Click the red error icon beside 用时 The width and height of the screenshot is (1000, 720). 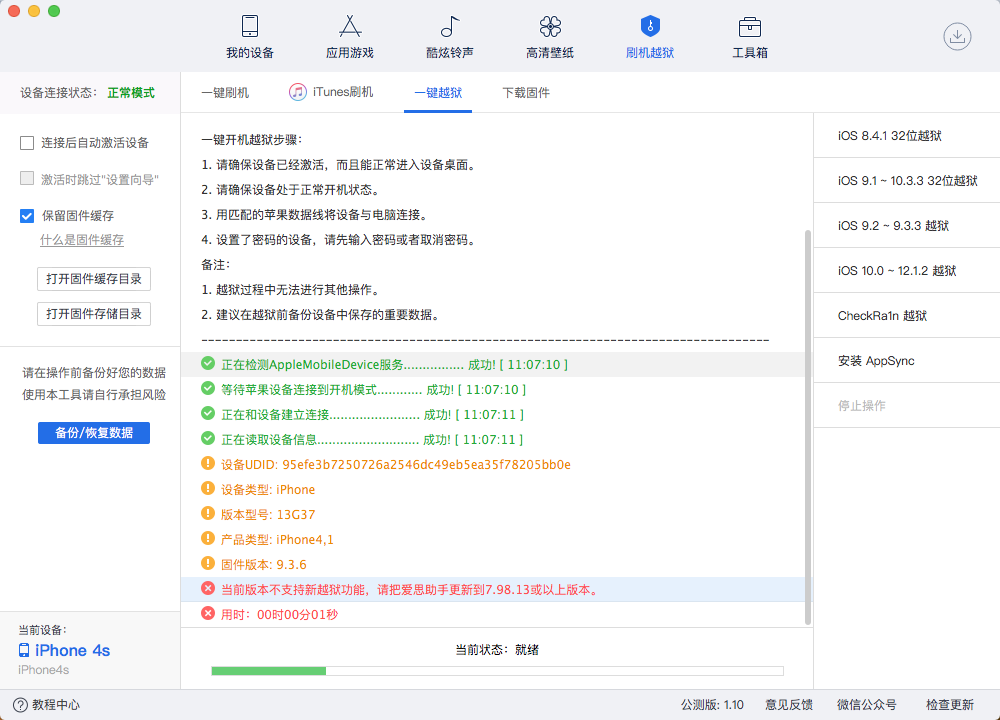208,613
